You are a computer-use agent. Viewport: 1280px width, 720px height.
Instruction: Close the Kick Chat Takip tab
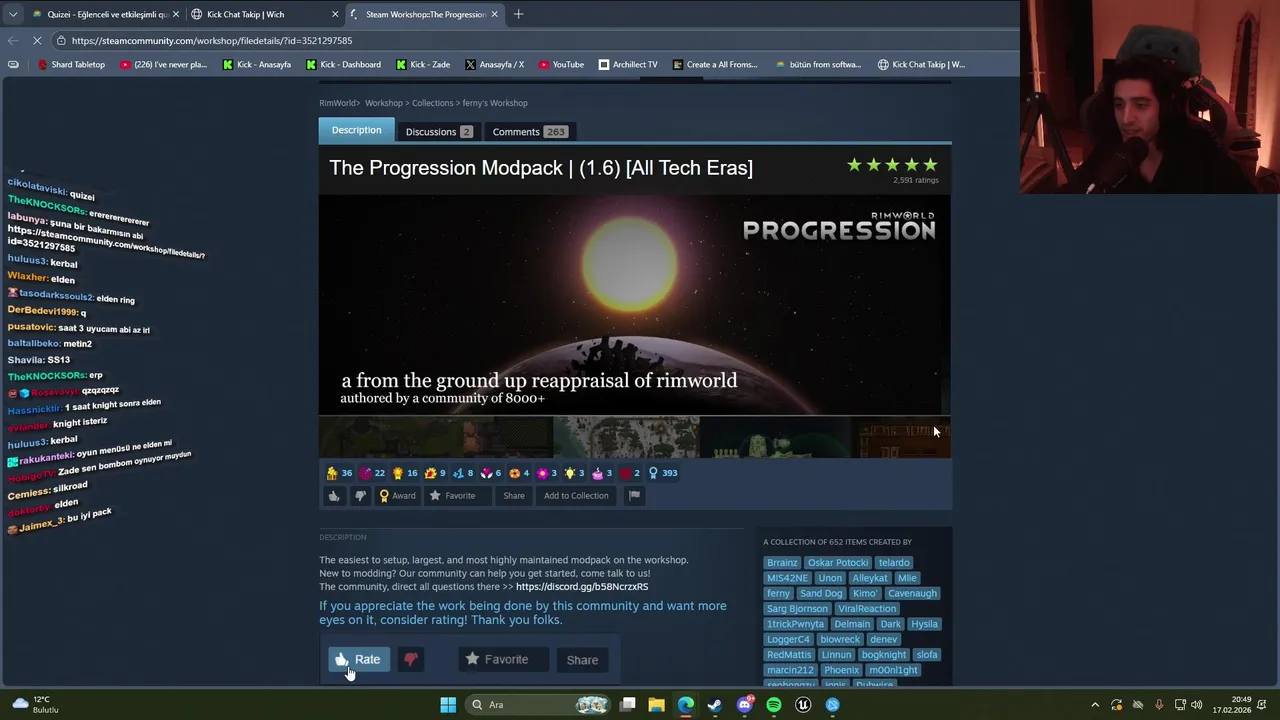tap(335, 14)
